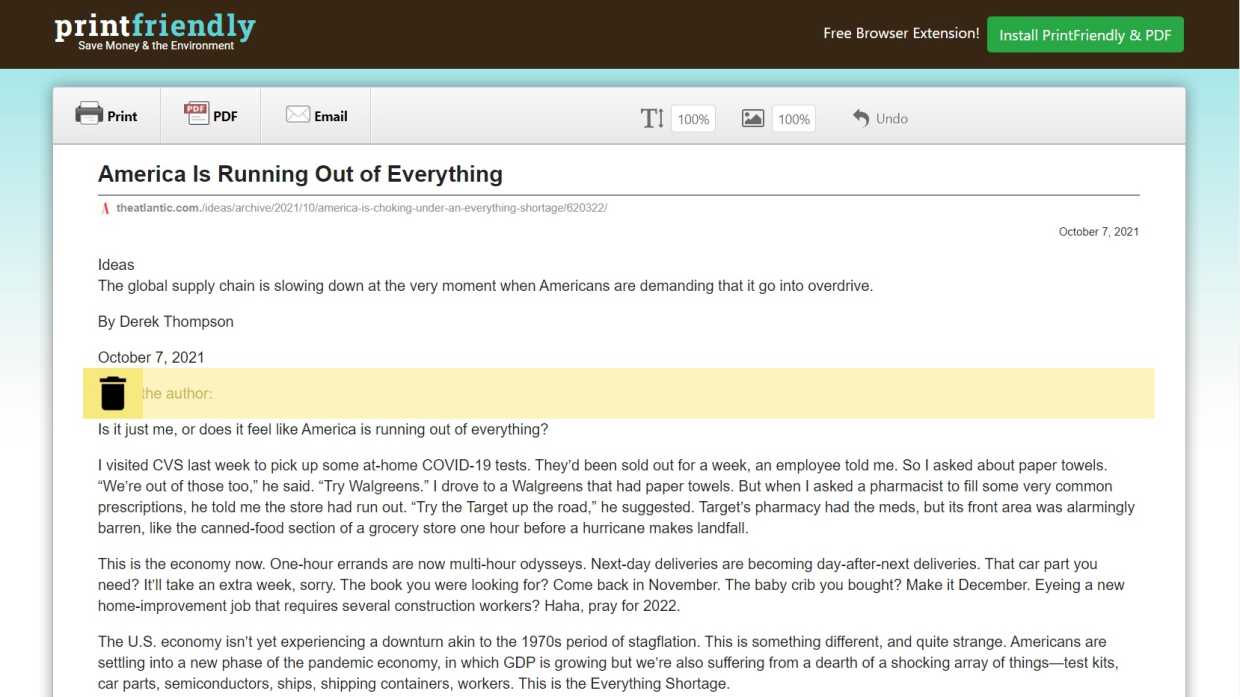Open theatlantic.com source URL link
Image resolution: width=1240 pixels, height=697 pixels.
click(361, 208)
